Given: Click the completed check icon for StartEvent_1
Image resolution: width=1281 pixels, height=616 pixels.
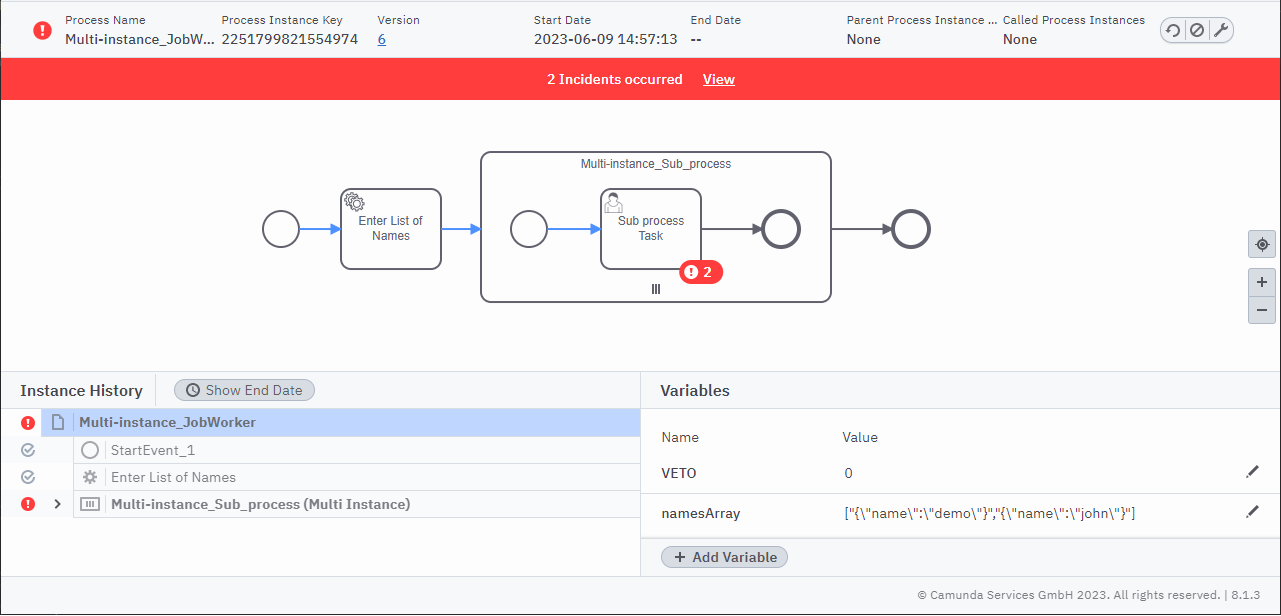Looking at the screenshot, I should click(x=28, y=451).
